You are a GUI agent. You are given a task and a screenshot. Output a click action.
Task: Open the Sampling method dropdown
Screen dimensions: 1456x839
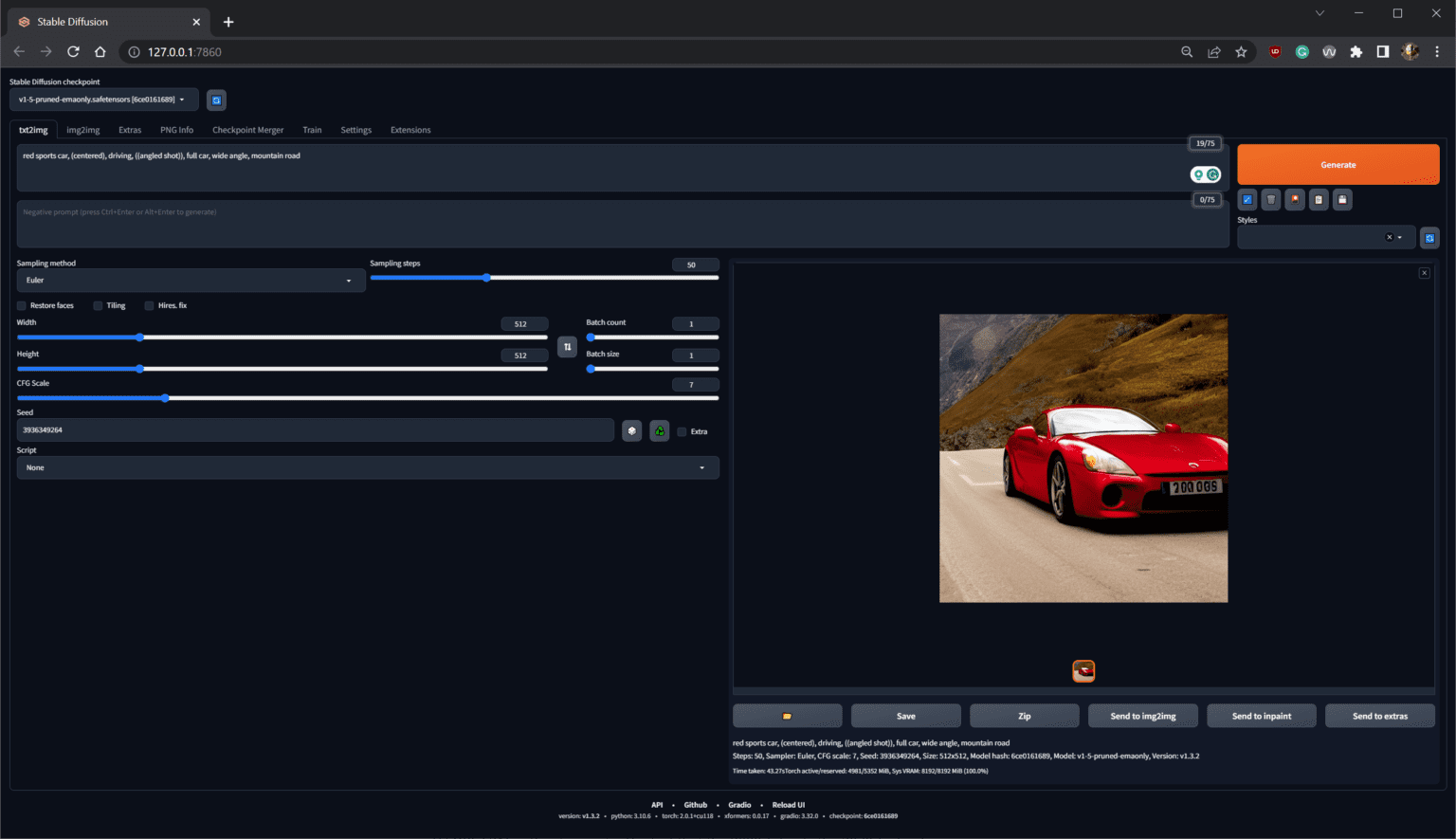pos(190,280)
